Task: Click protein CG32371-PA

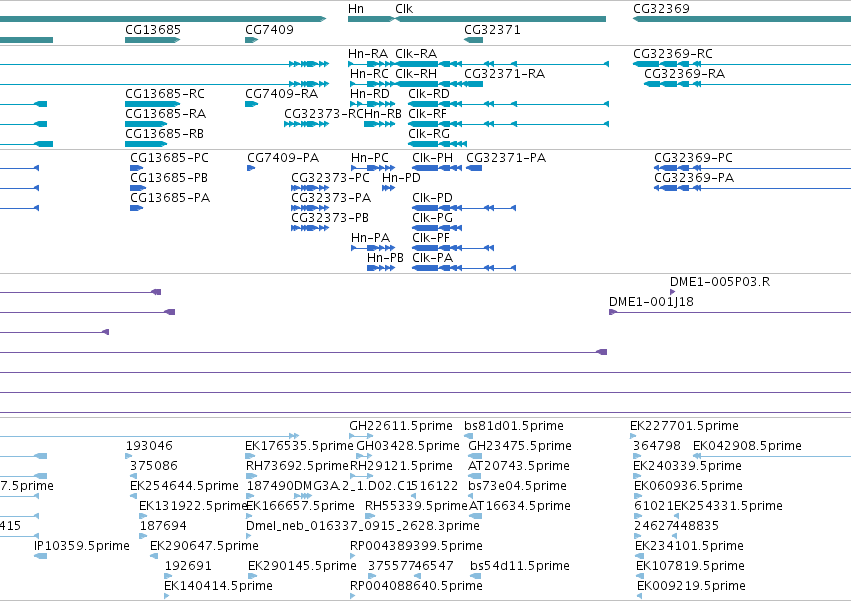Action: [474, 168]
